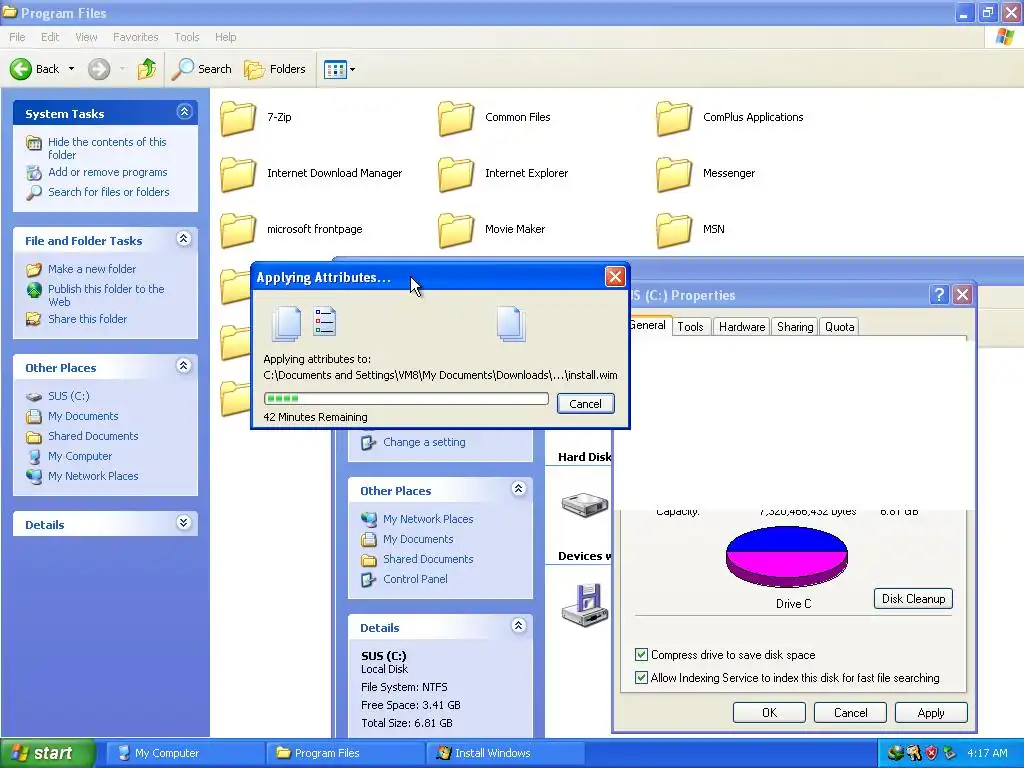The height and width of the screenshot is (768, 1024).
Task: Toggle the Folders pane button
Action: tap(275, 69)
